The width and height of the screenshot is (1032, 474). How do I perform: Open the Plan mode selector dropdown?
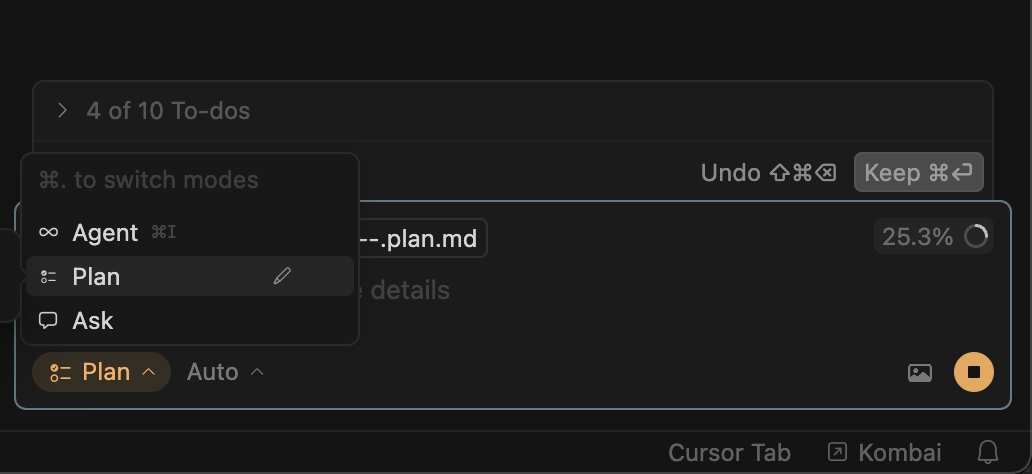[x=102, y=372]
